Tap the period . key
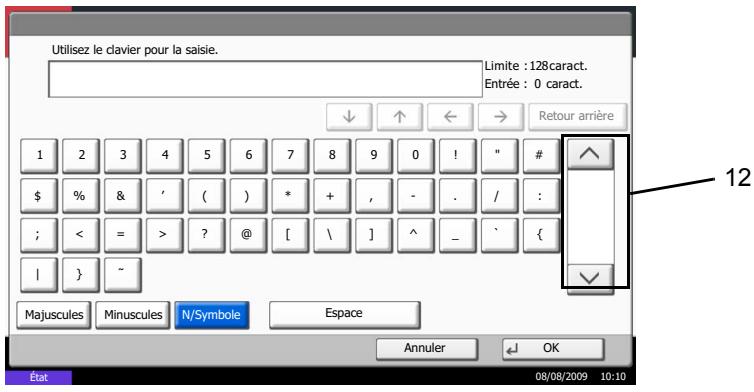This screenshot has height=392, width=754. 457,196
